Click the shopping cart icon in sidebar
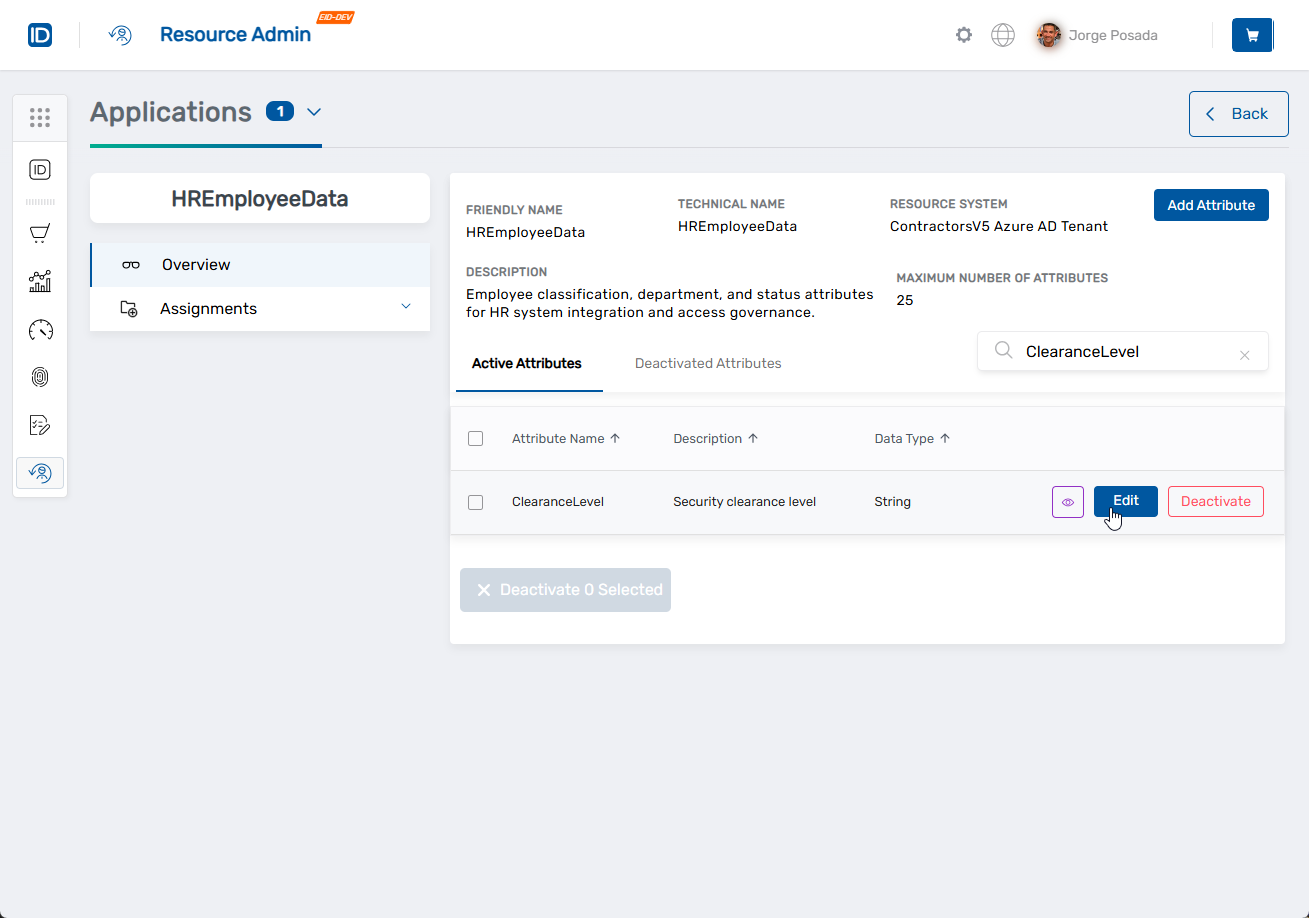 [x=40, y=234]
